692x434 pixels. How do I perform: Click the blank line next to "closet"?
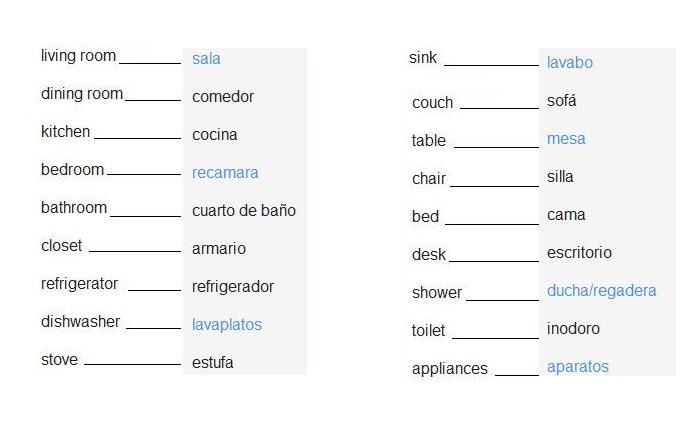(x=134, y=251)
